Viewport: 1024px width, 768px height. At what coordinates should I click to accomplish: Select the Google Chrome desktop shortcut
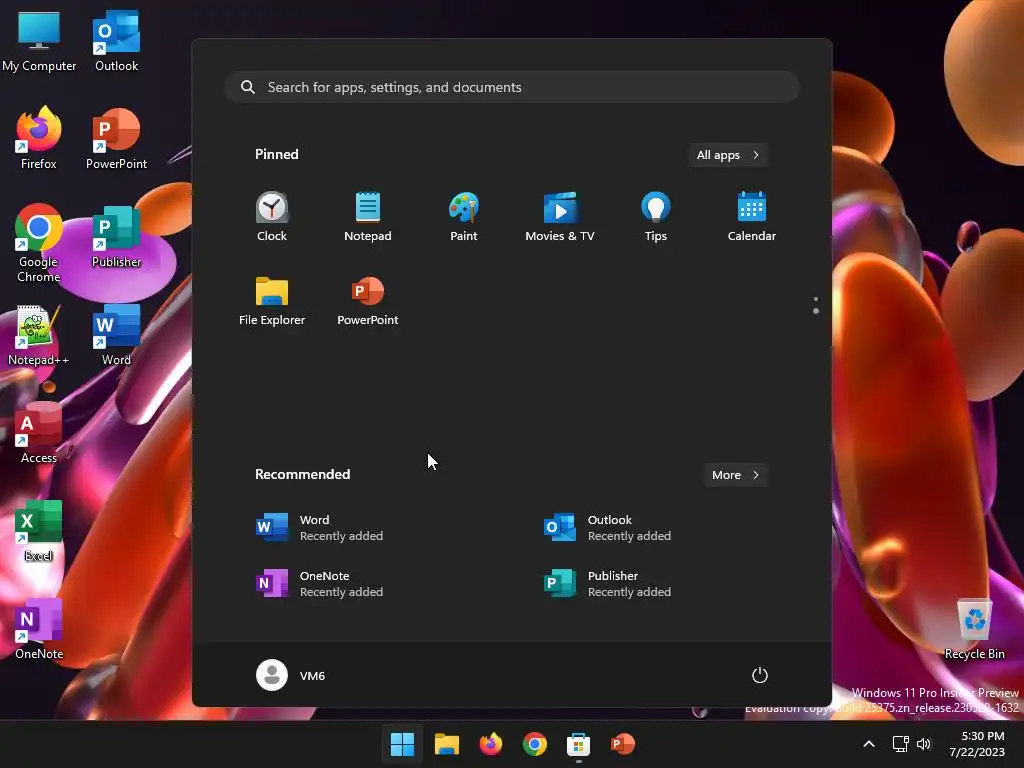pyautogui.click(x=39, y=243)
